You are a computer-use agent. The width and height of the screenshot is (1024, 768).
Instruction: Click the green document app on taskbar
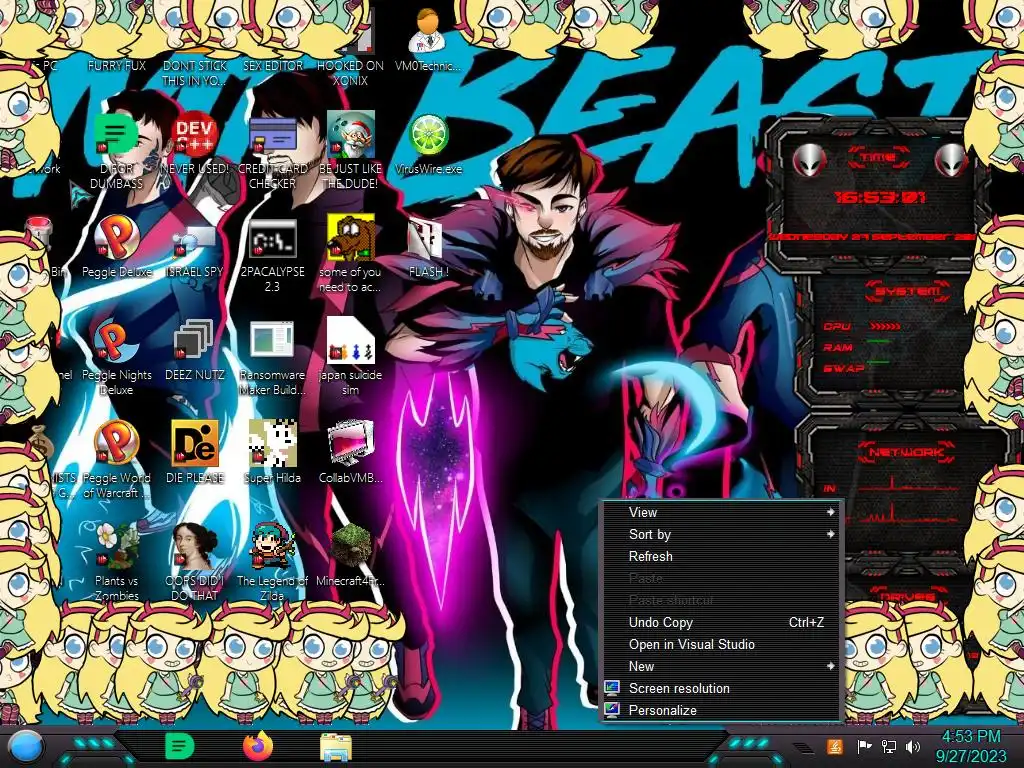click(x=180, y=746)
